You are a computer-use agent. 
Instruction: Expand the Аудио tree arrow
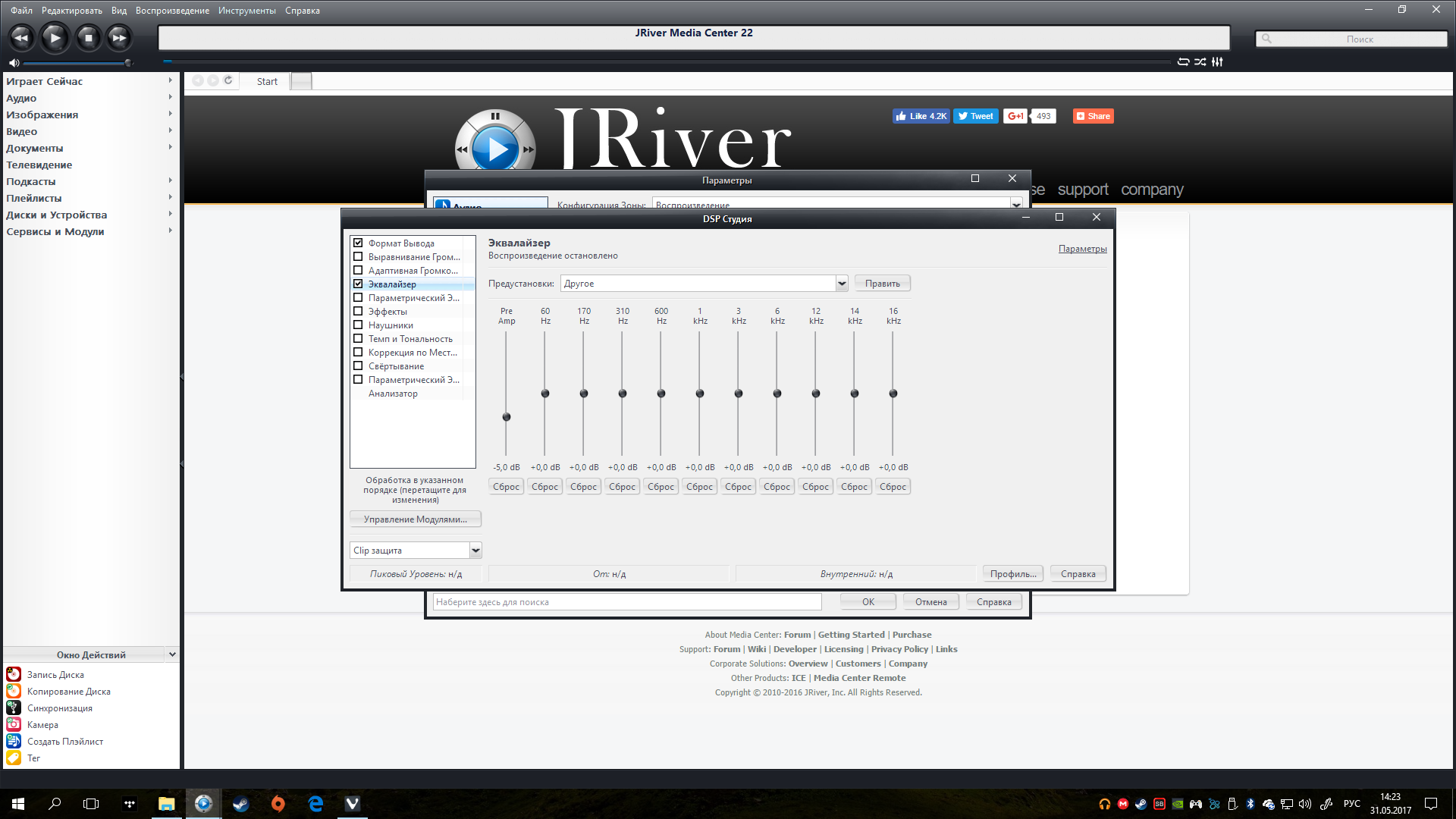tap(171, 97)
